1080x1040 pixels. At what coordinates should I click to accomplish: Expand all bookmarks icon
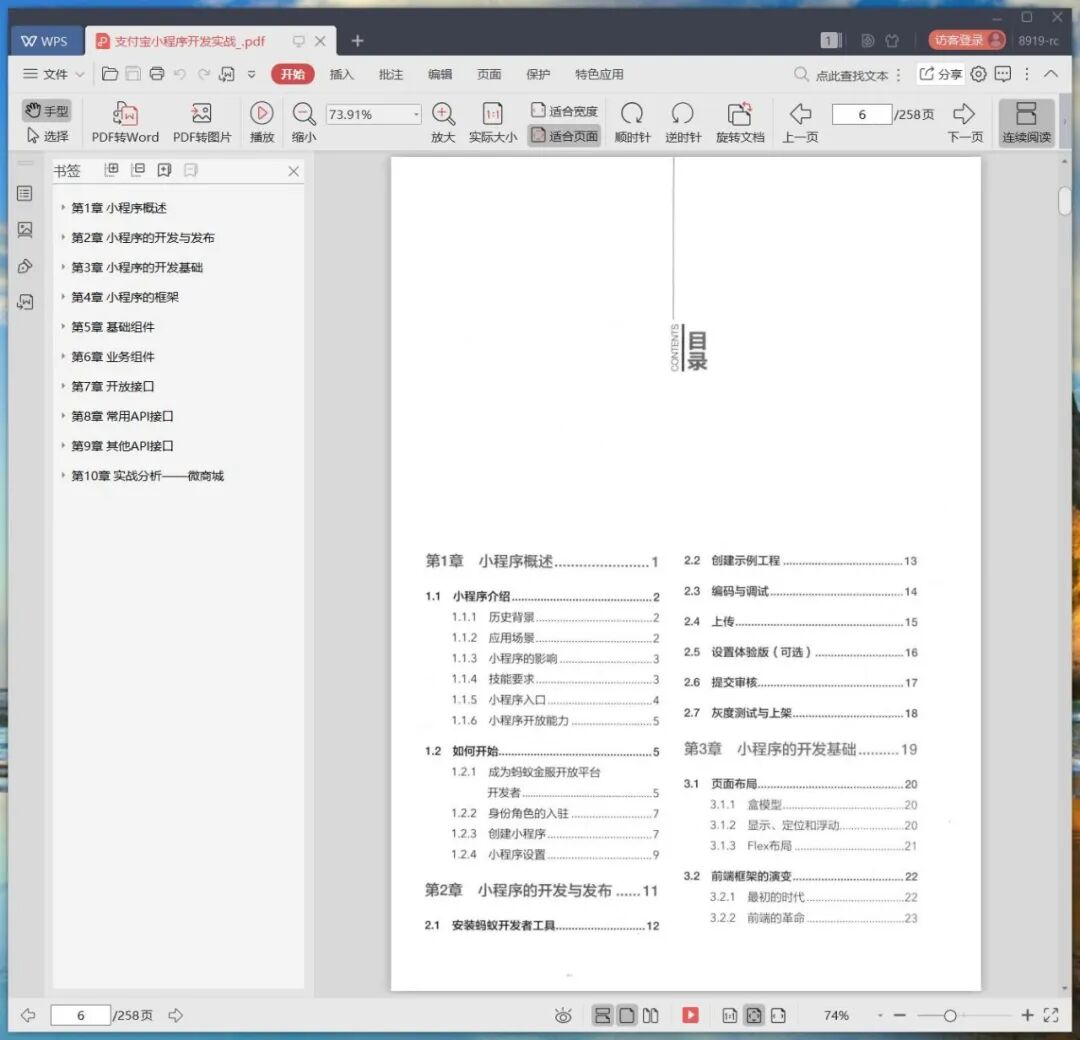pos(111,169)
